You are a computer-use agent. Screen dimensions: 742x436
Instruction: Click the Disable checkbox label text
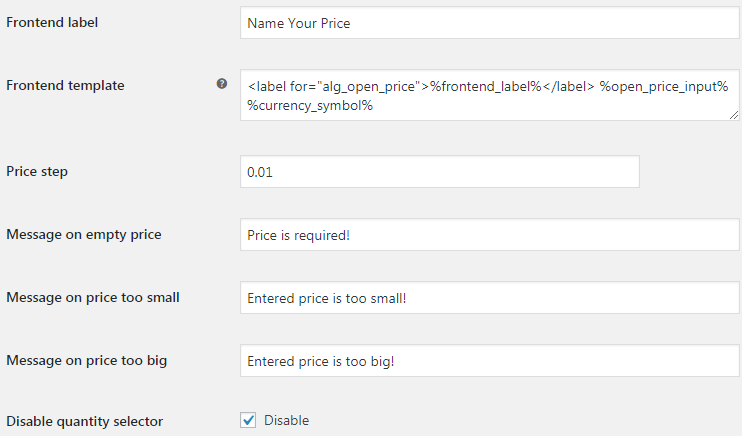(x=286, y=420)
